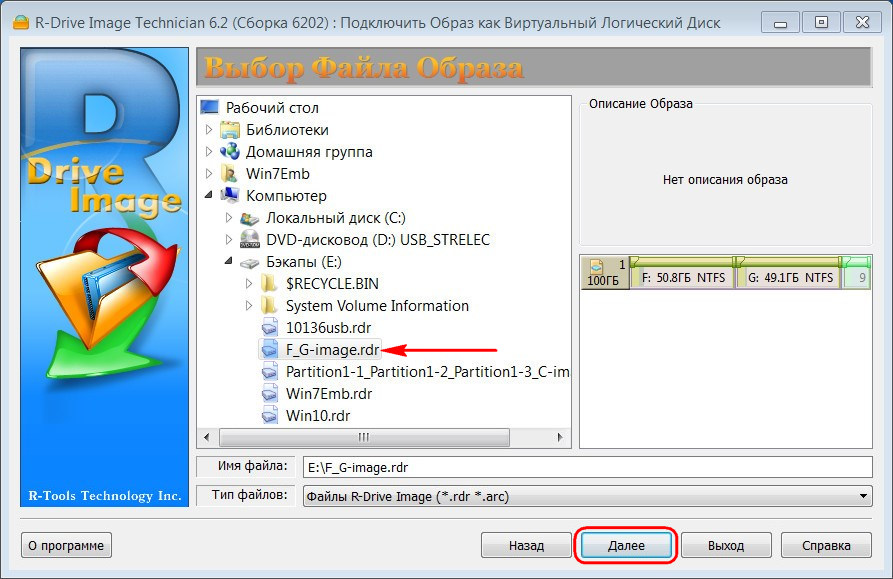This screenshot has height=579, width=893.
Task: Select the Компьютер label
Action: [286, 196]
